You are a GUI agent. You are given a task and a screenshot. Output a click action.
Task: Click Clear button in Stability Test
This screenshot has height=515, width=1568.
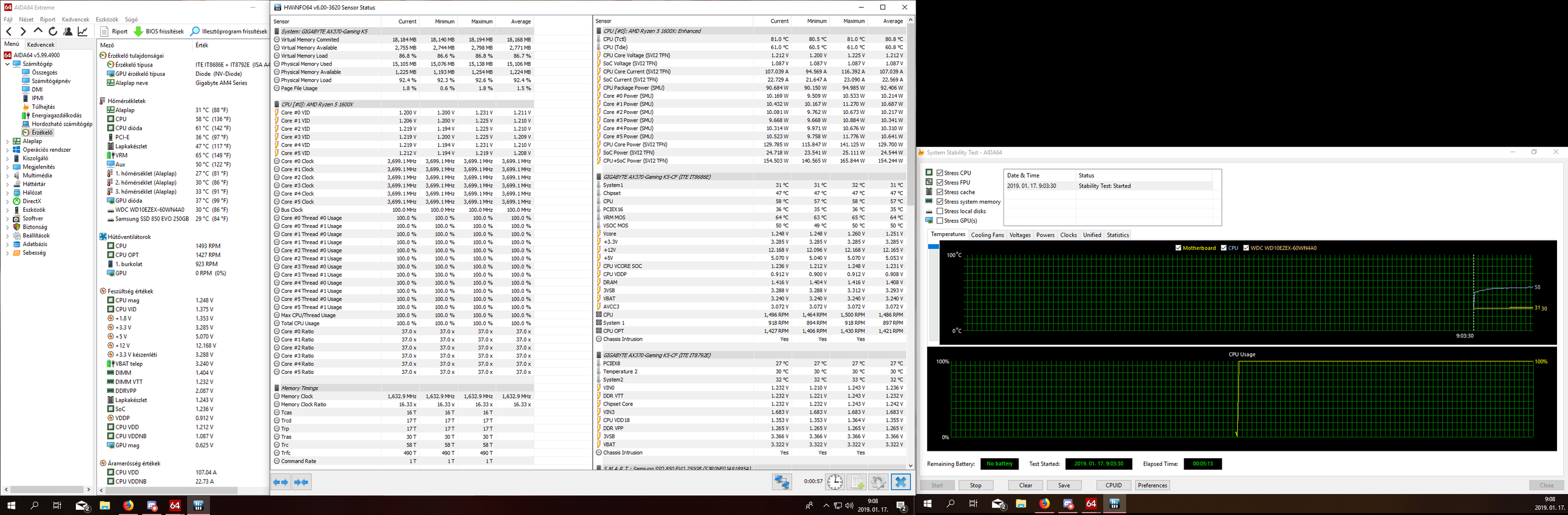(1025, 485)
